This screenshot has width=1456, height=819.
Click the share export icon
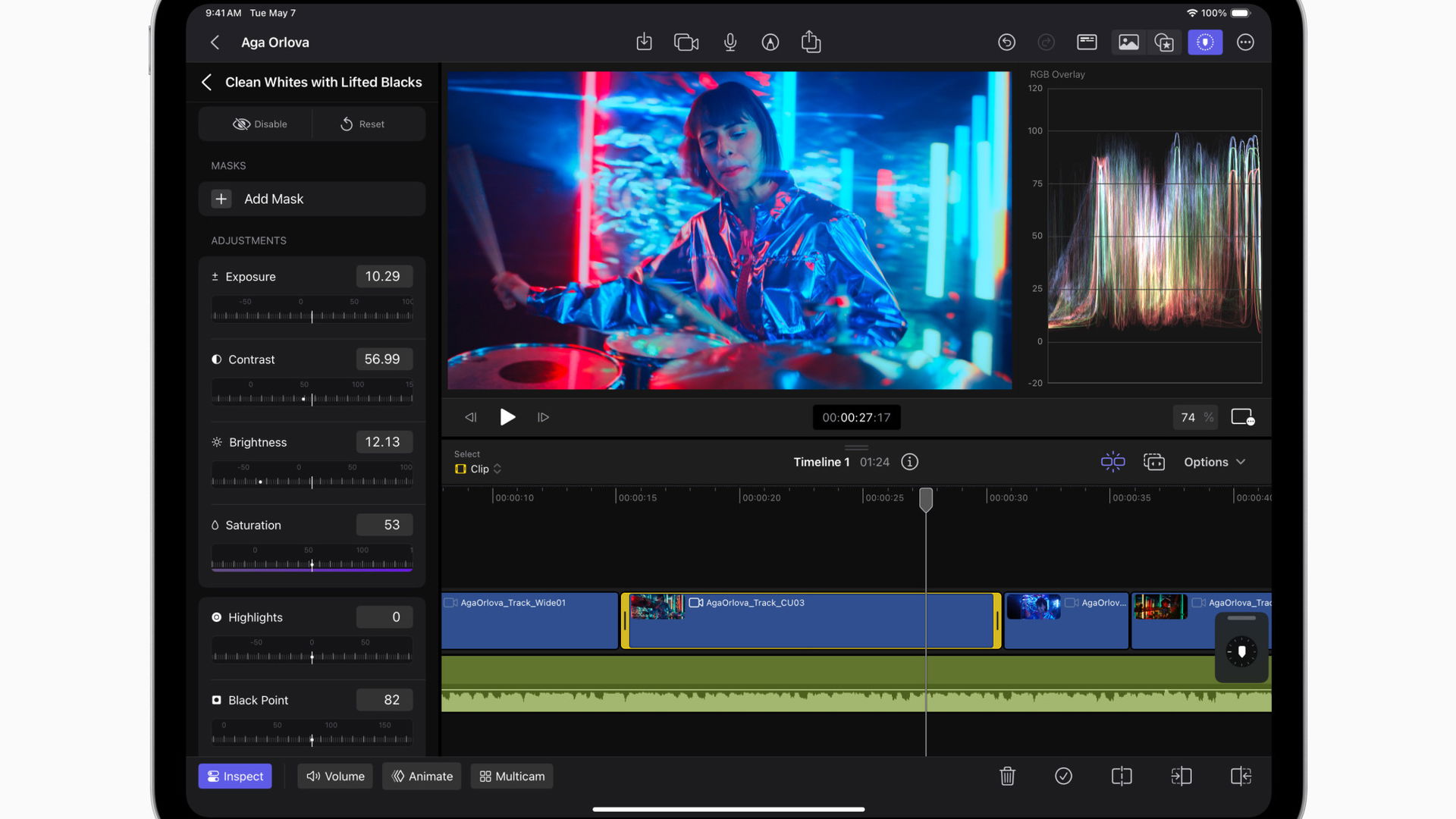coord(811,42)
